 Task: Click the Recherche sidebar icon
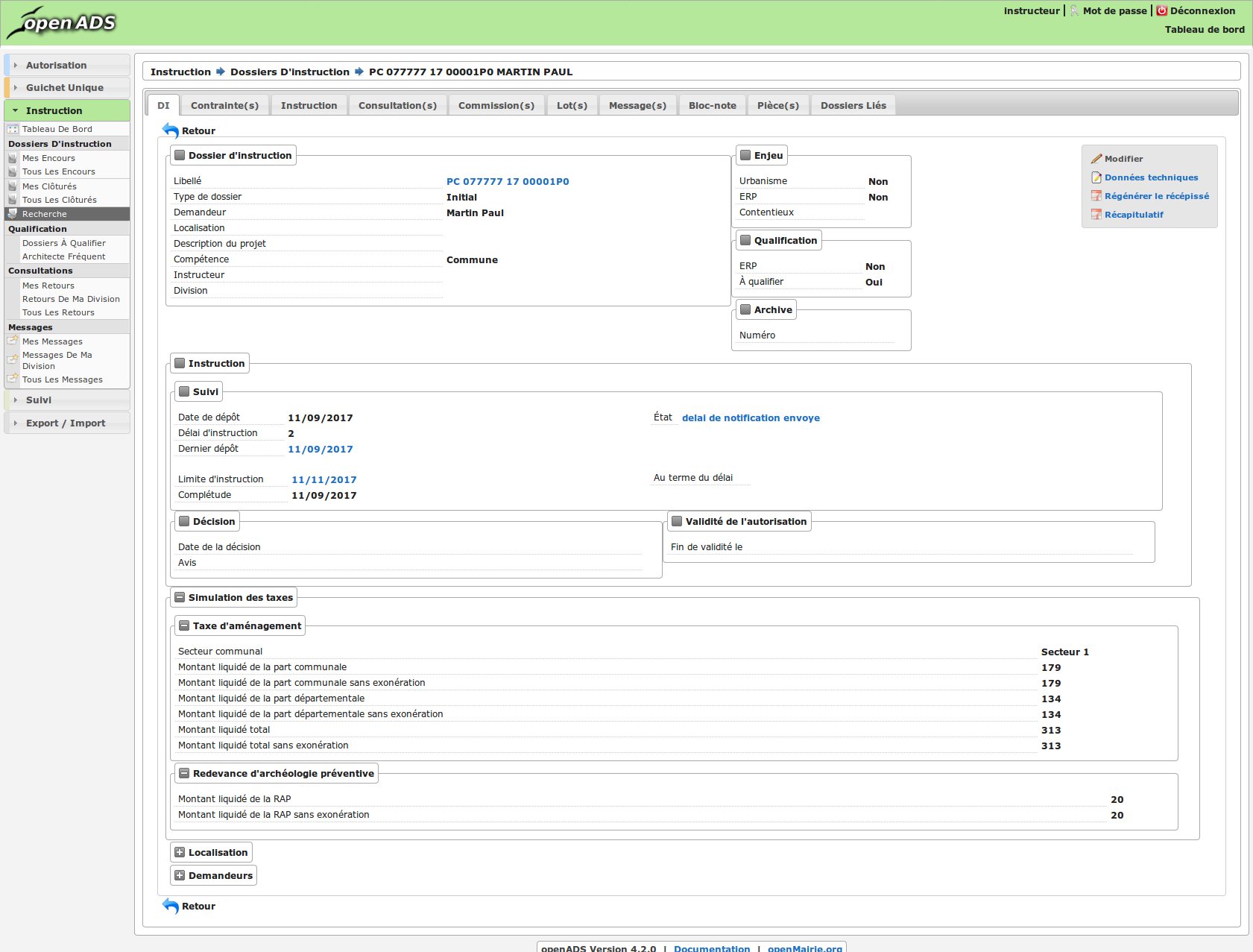13,214
